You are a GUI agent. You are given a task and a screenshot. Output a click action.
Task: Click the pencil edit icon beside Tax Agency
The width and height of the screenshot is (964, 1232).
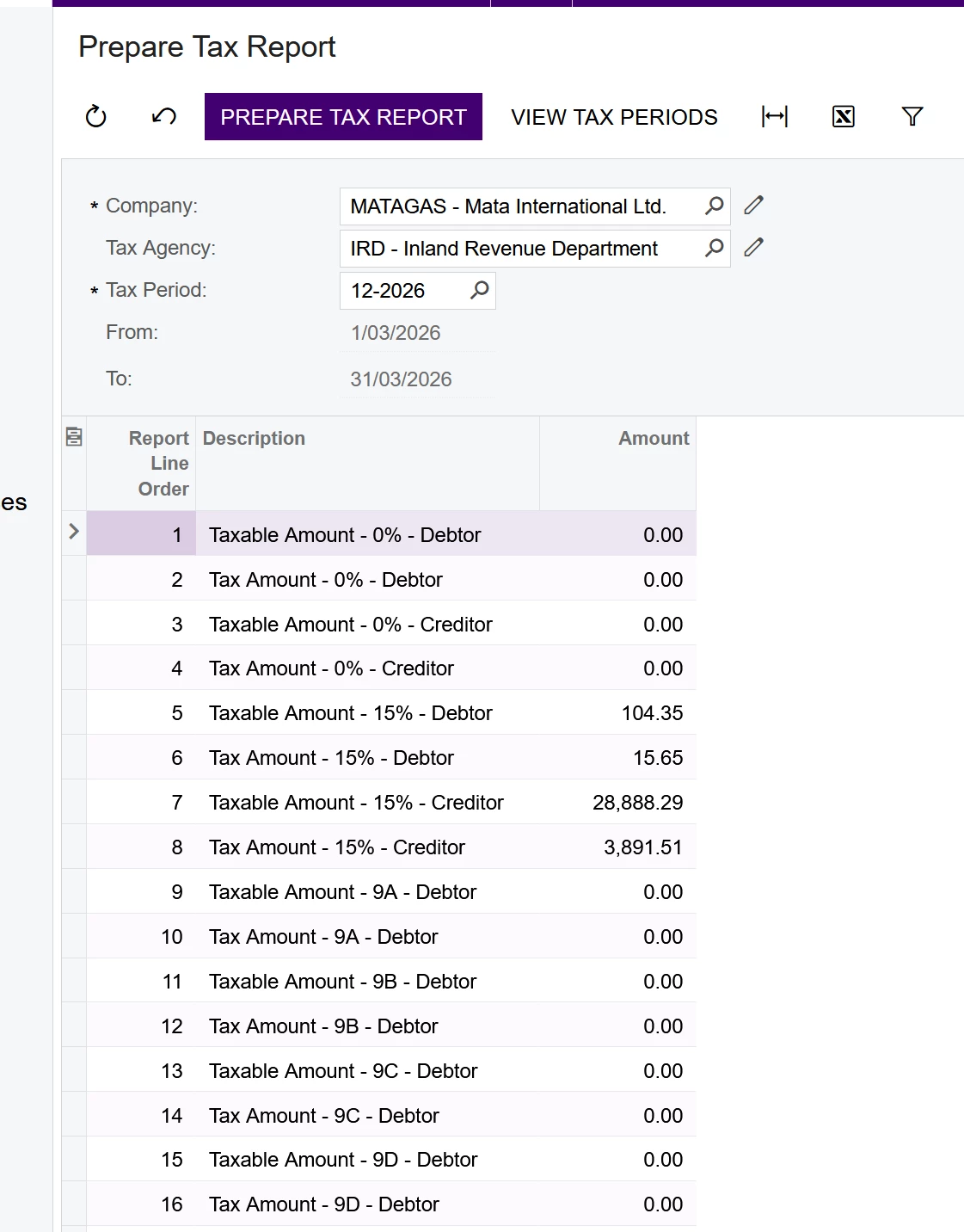click(754, 248)
